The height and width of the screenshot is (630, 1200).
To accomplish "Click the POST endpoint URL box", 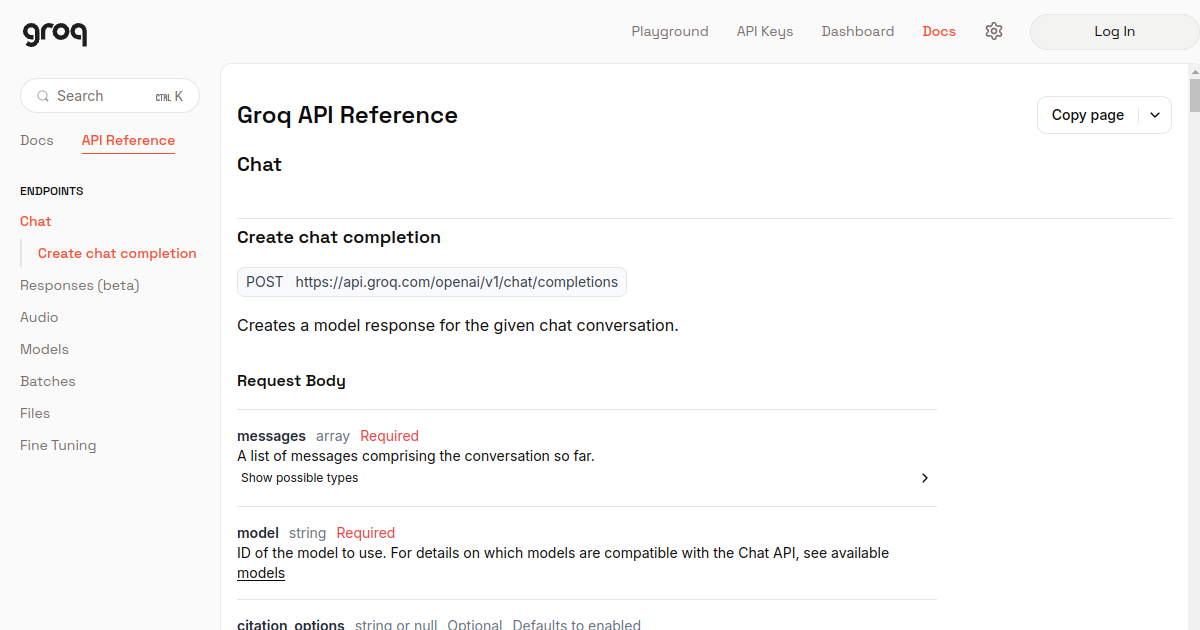I will pos(432,282).
